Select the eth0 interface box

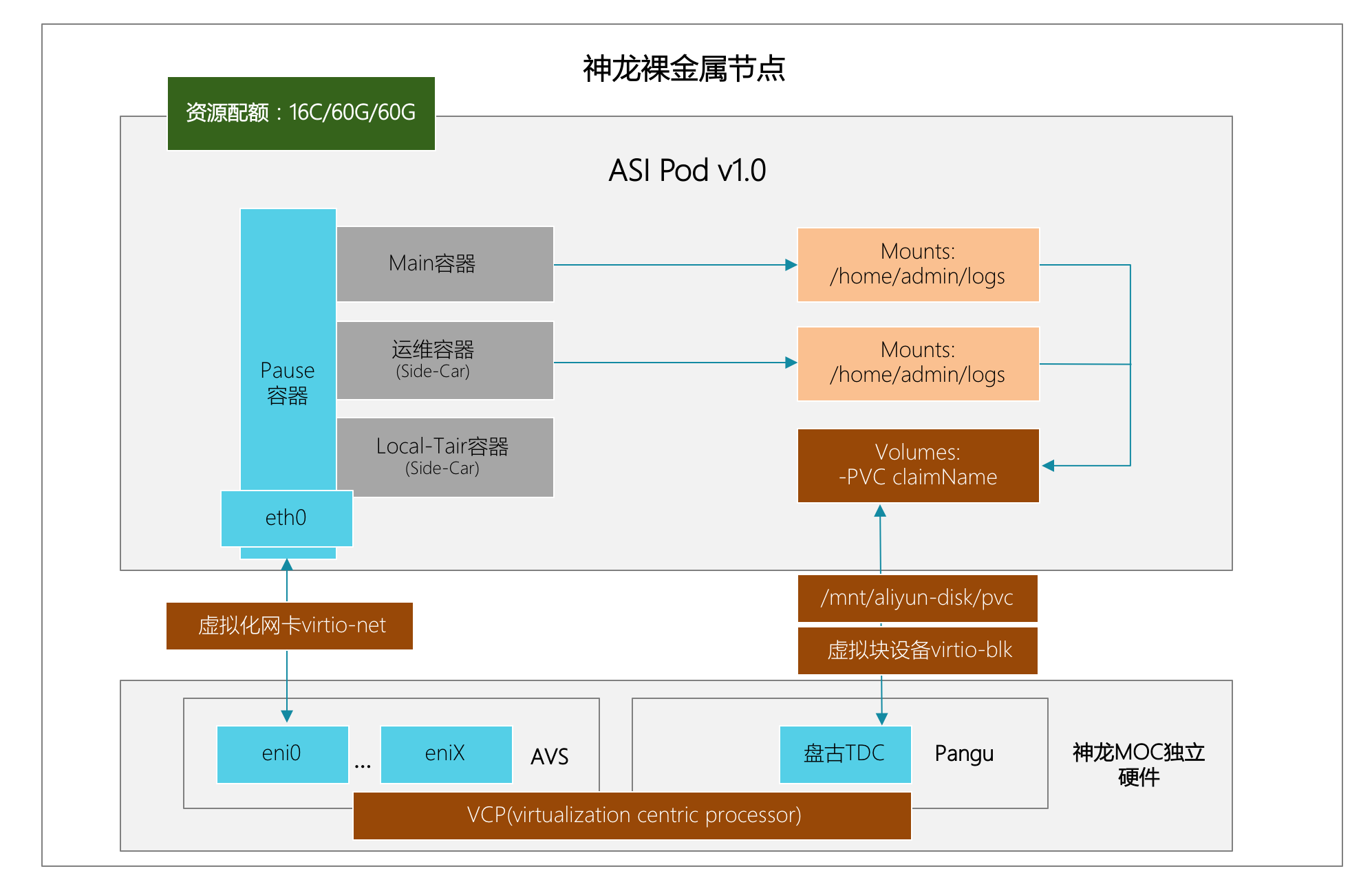coord(287,518)
